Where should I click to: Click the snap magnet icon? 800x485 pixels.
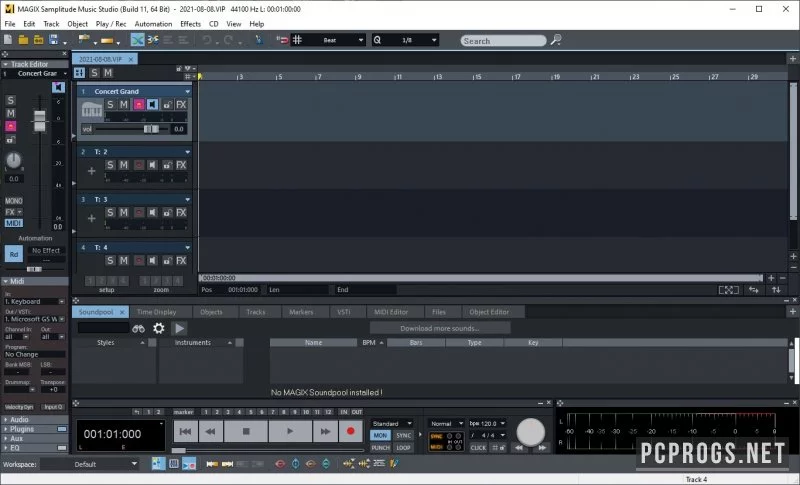(x=282, y=39)
